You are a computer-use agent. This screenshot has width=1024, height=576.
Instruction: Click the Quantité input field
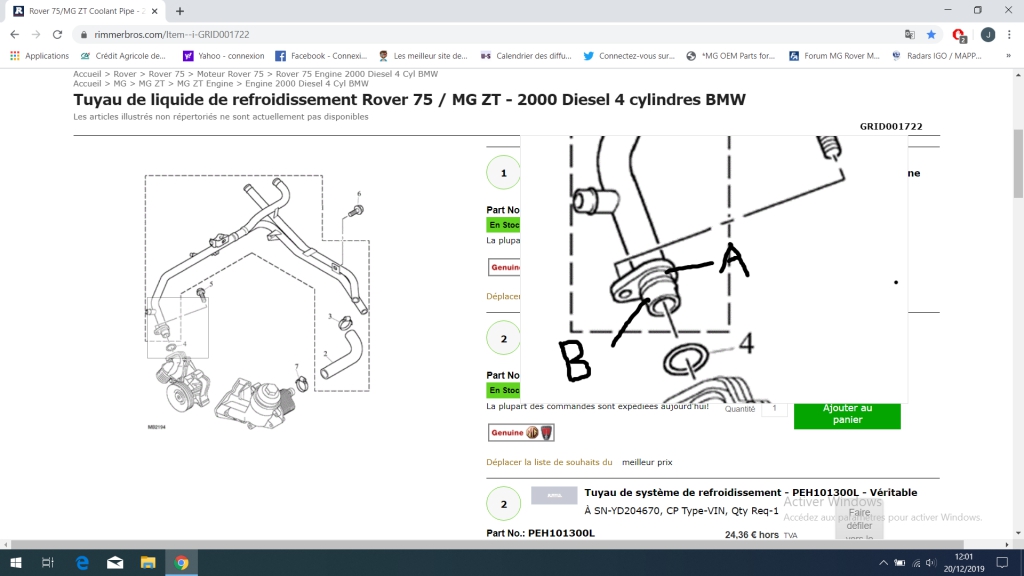(x=775, y=409)
